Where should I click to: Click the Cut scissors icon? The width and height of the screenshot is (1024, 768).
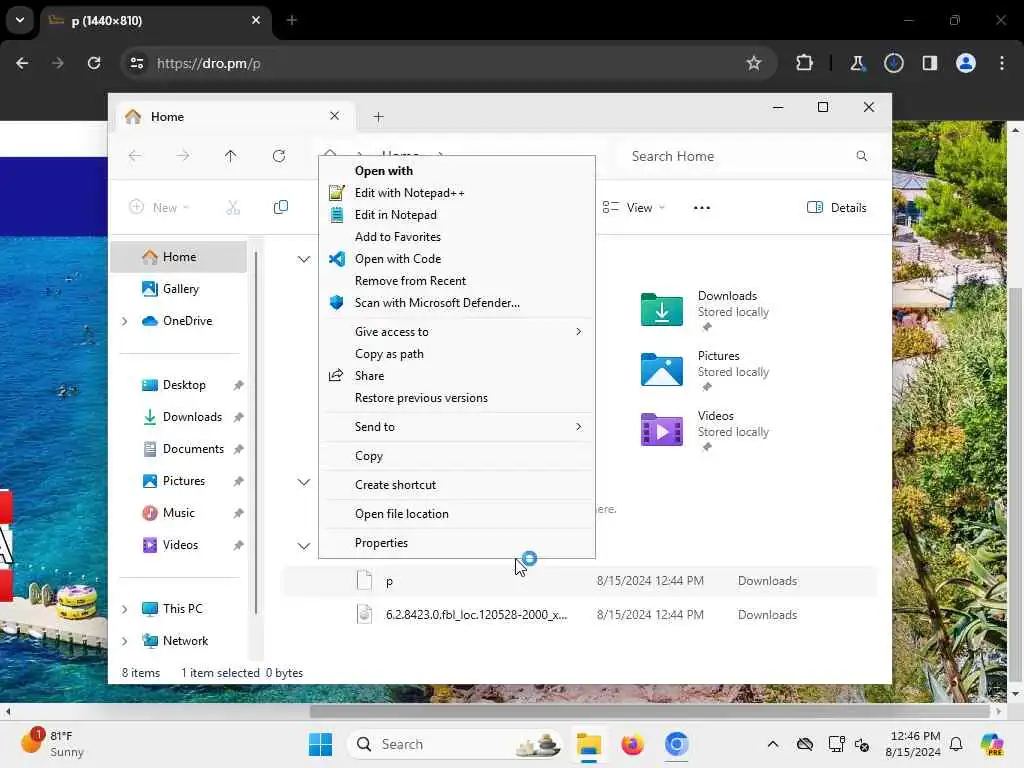[233, 208]
